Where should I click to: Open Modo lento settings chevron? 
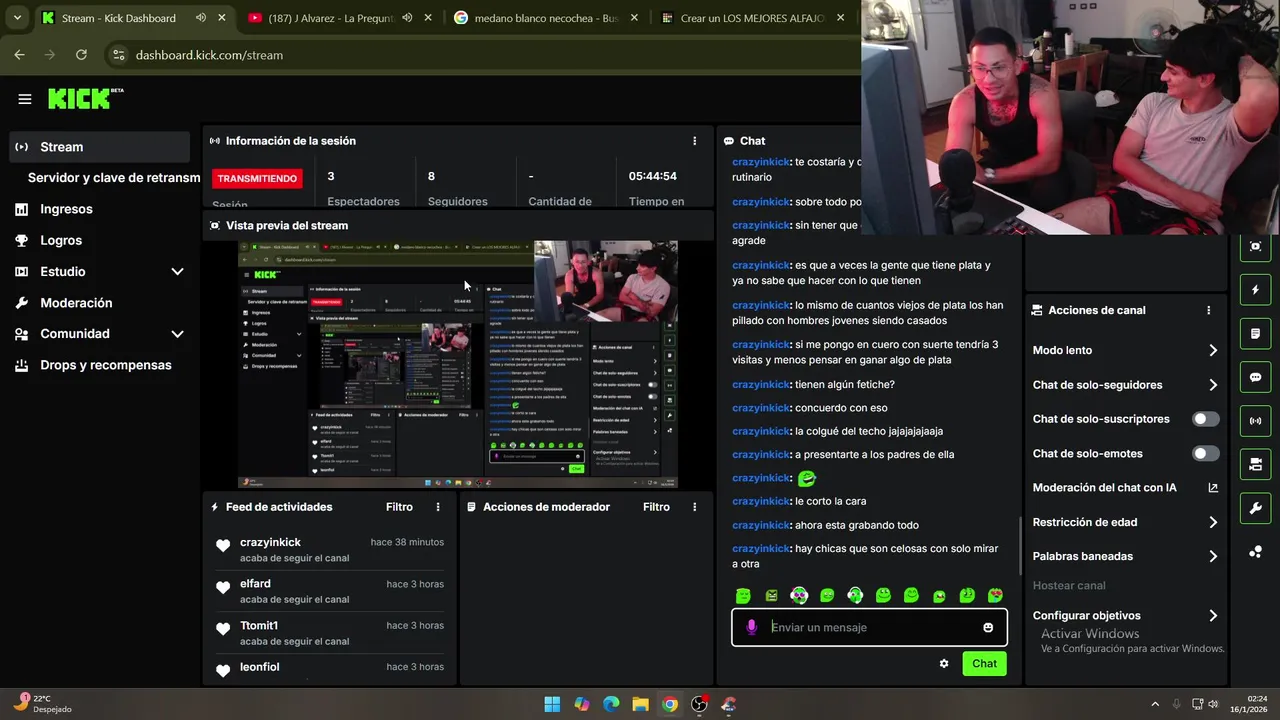coord(1213,350)
